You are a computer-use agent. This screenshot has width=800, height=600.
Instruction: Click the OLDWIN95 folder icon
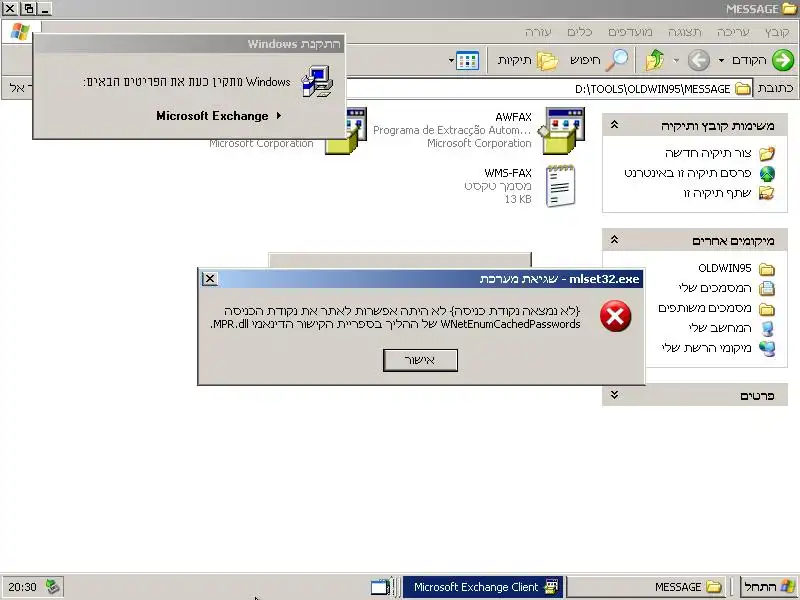coord(766,268)
